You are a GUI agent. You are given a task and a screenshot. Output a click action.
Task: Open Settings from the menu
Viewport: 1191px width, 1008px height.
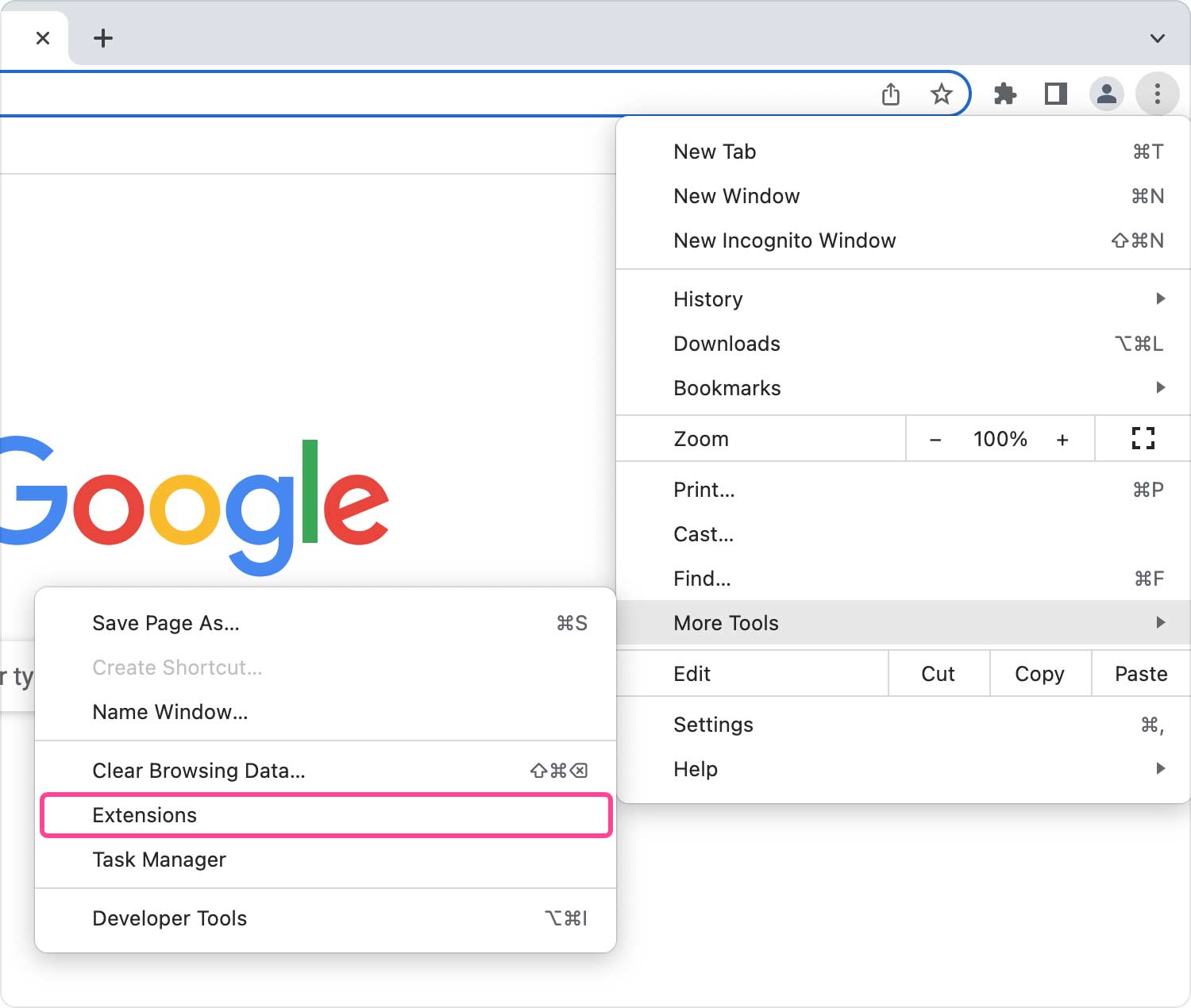(x=903, y=725)
